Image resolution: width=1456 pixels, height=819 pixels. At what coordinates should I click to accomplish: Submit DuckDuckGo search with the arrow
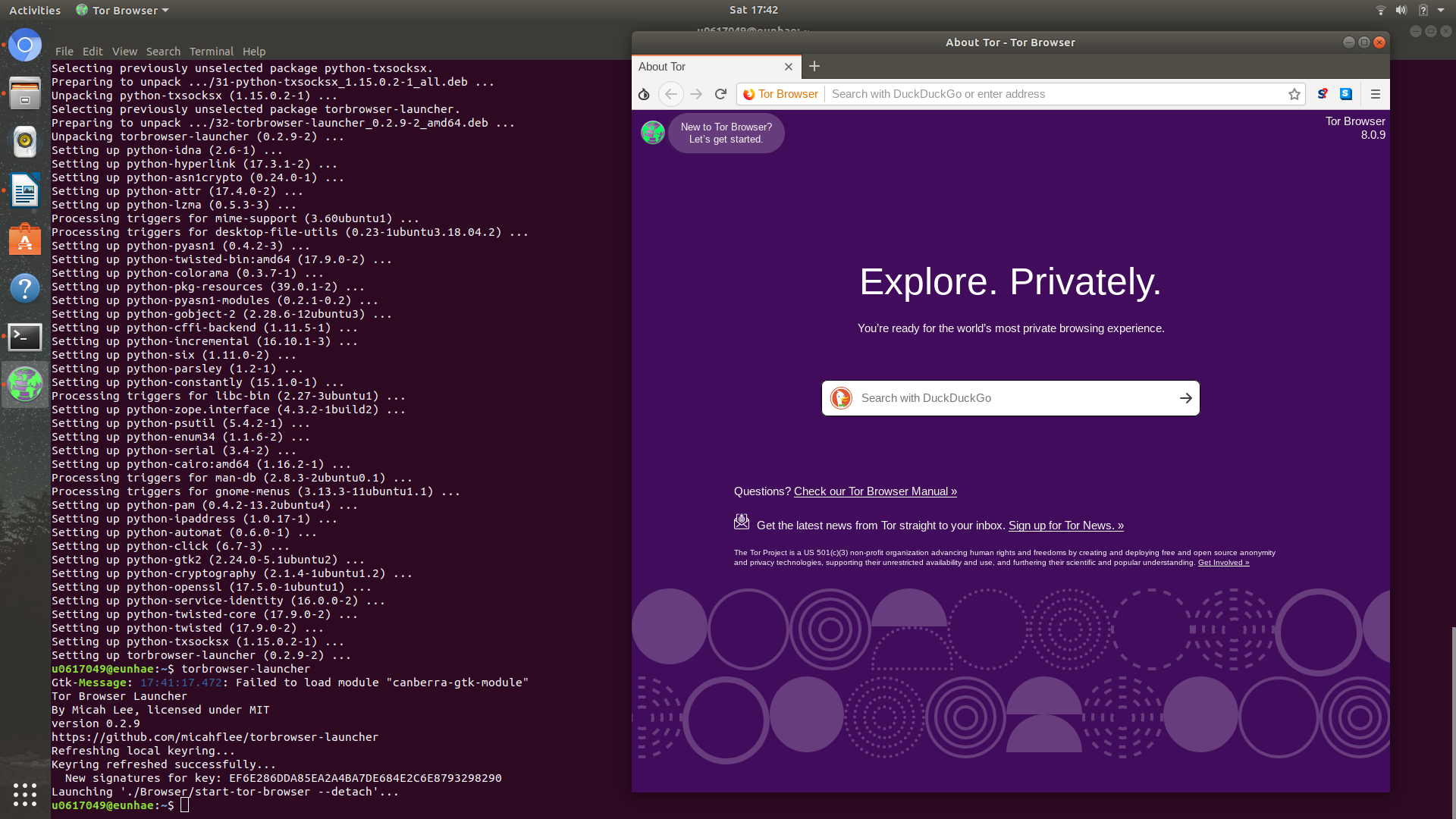point(1186,398)
